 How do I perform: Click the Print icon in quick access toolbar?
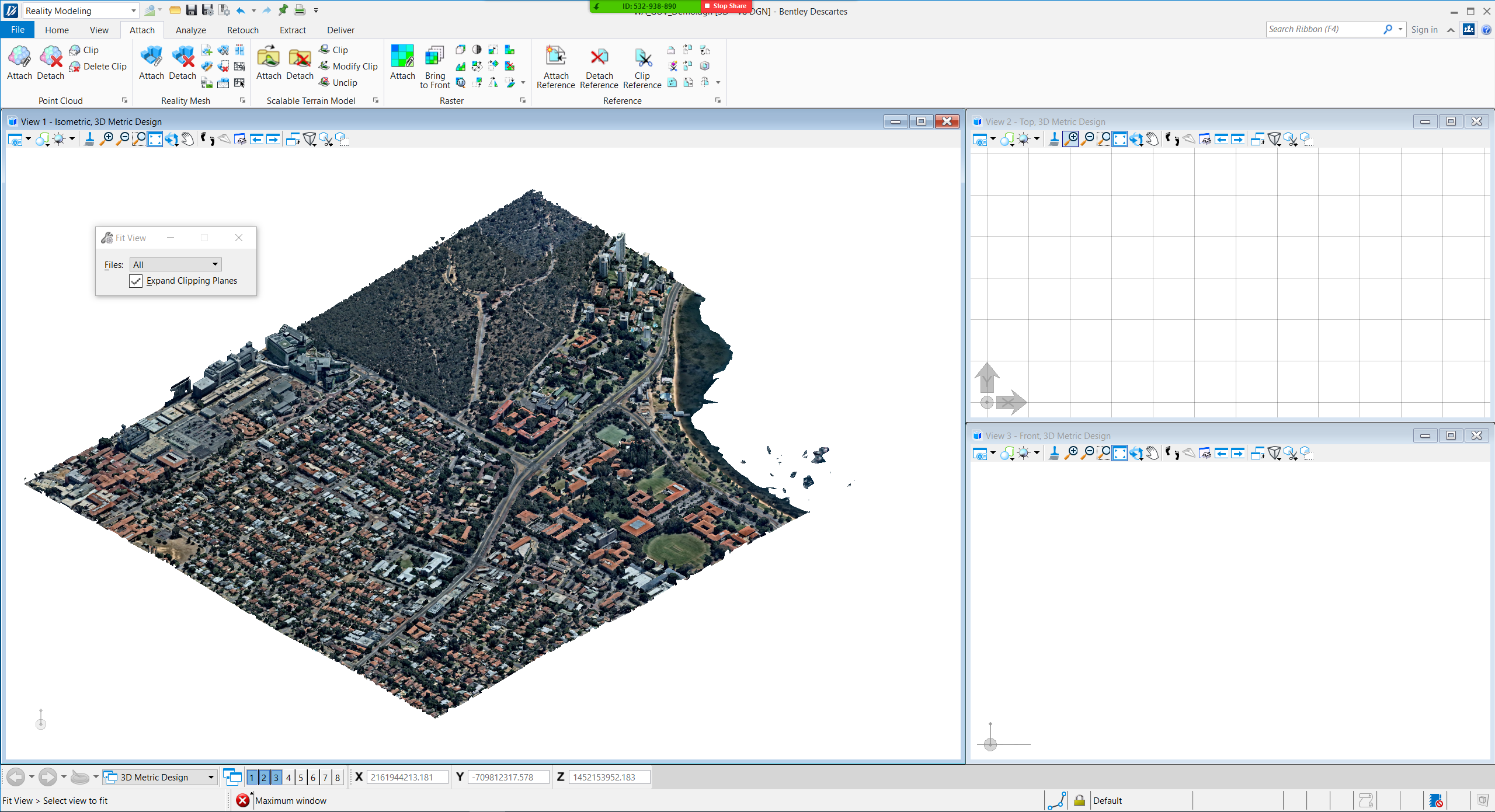tap(300, 10)
